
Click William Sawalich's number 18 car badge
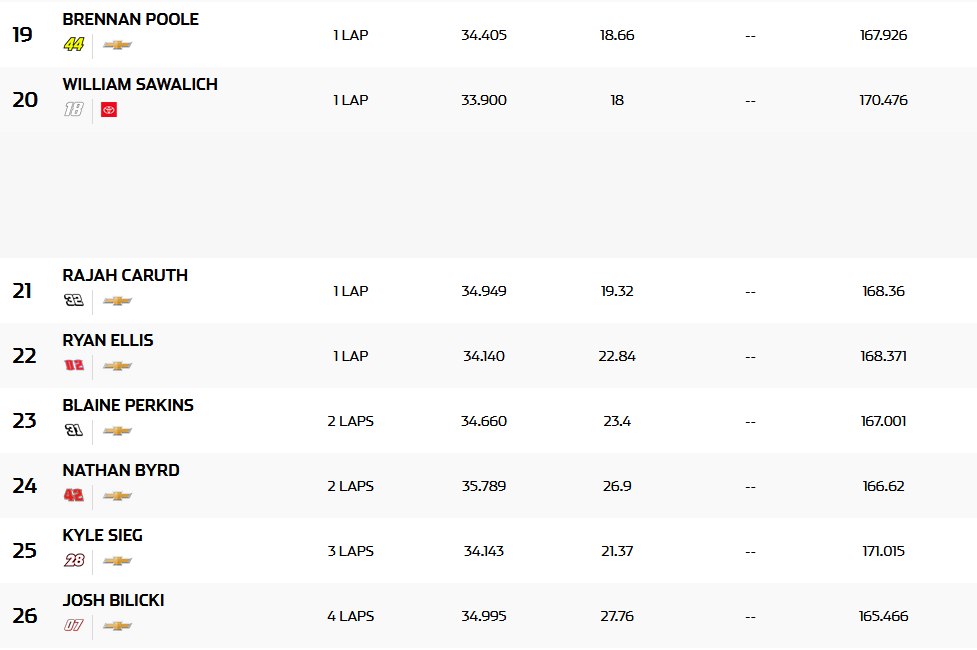(74, 110)
